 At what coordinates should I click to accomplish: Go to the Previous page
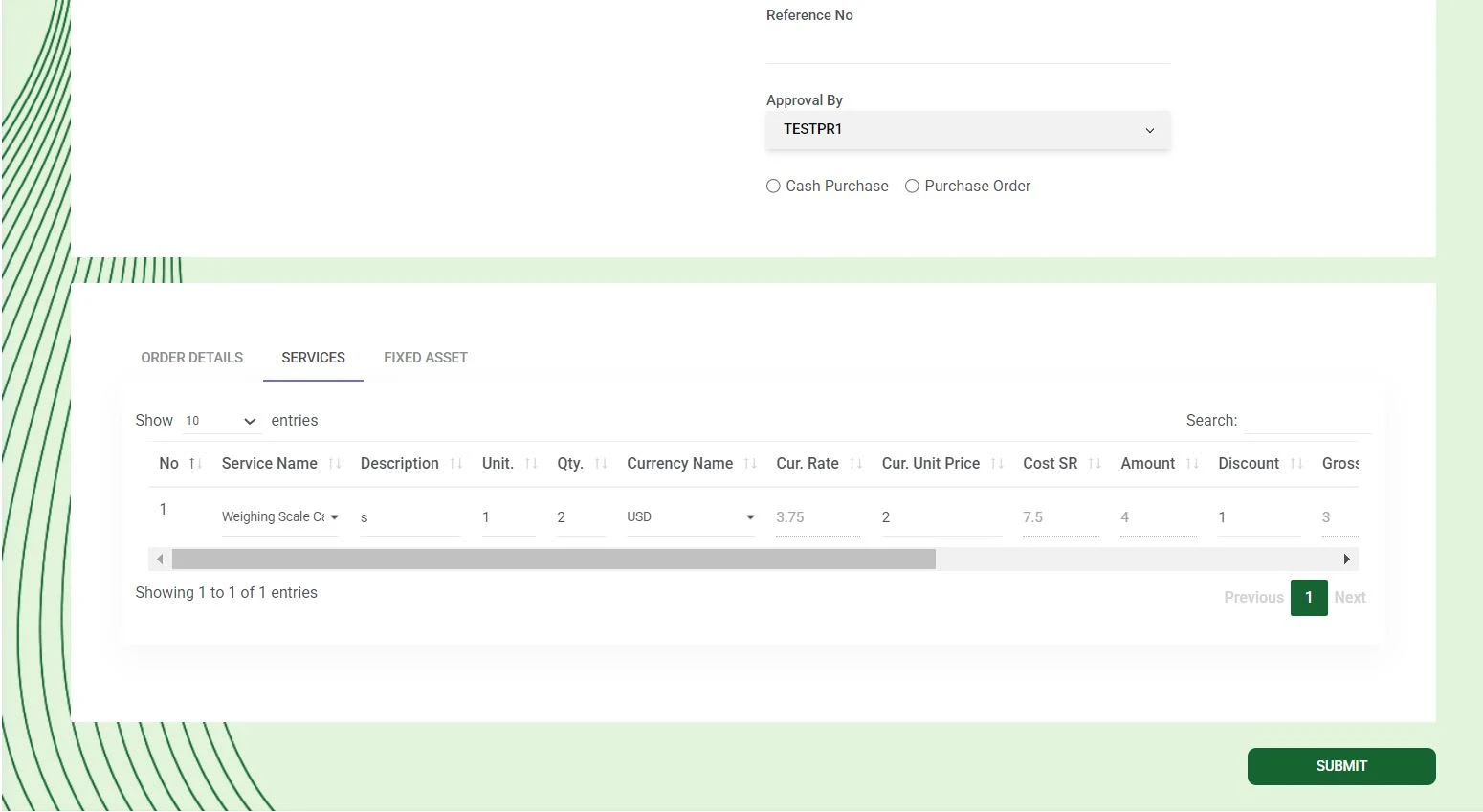[x=1253, y=598]
